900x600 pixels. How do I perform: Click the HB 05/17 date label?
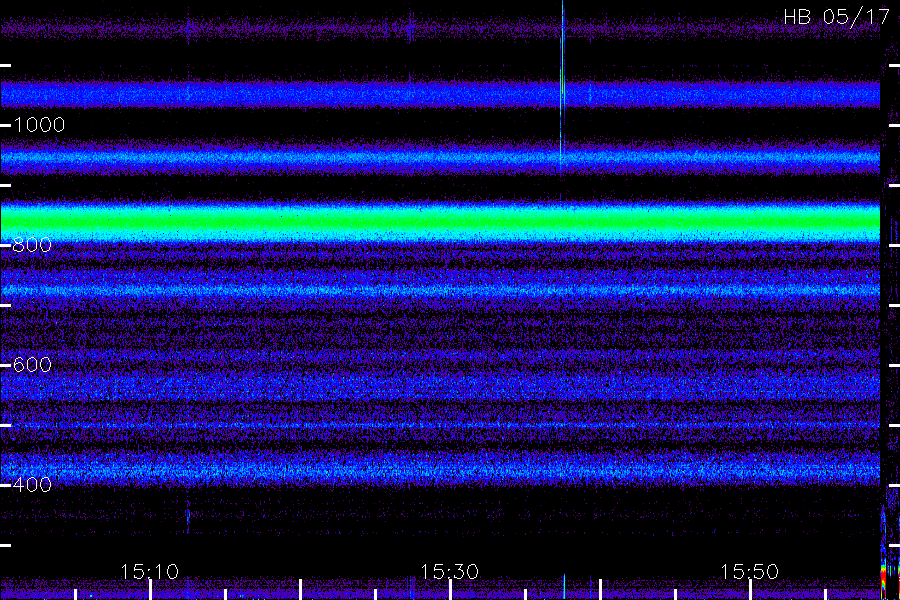(x=836, y=17)
